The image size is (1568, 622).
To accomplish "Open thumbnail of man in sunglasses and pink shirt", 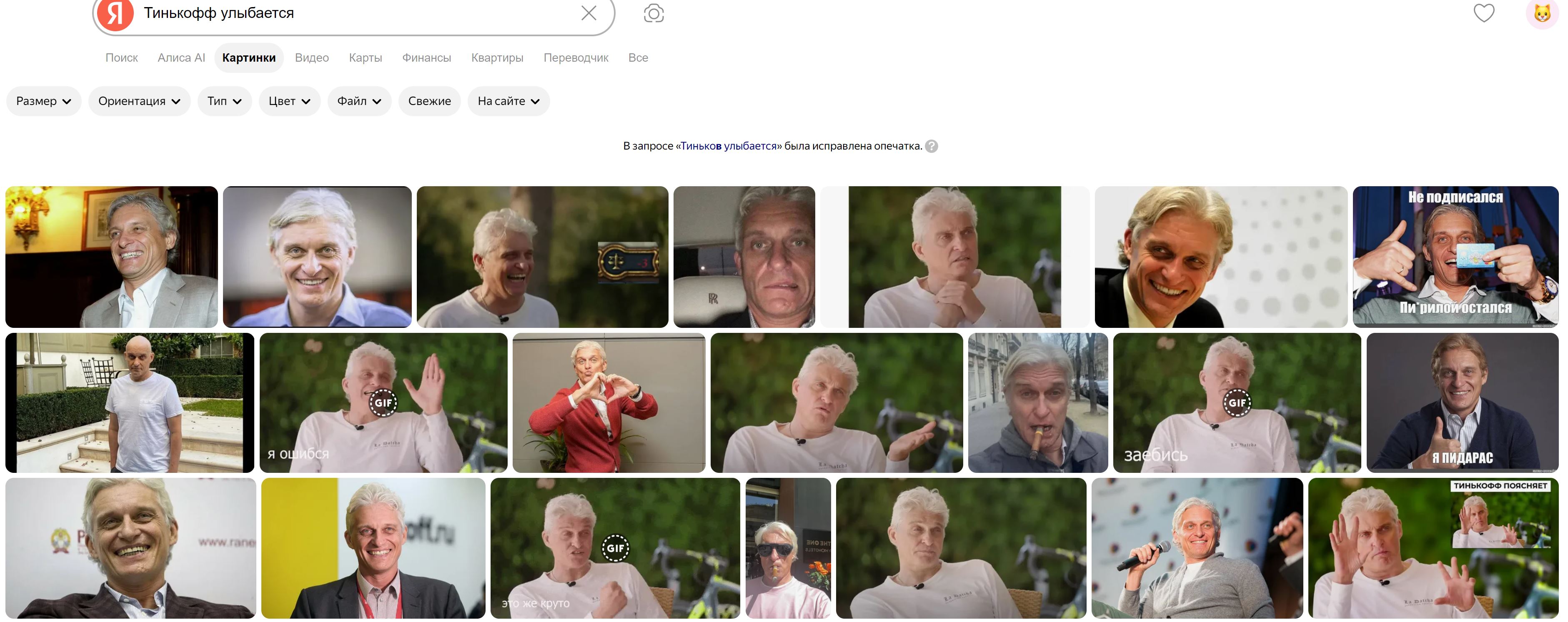I will point(788,548).
